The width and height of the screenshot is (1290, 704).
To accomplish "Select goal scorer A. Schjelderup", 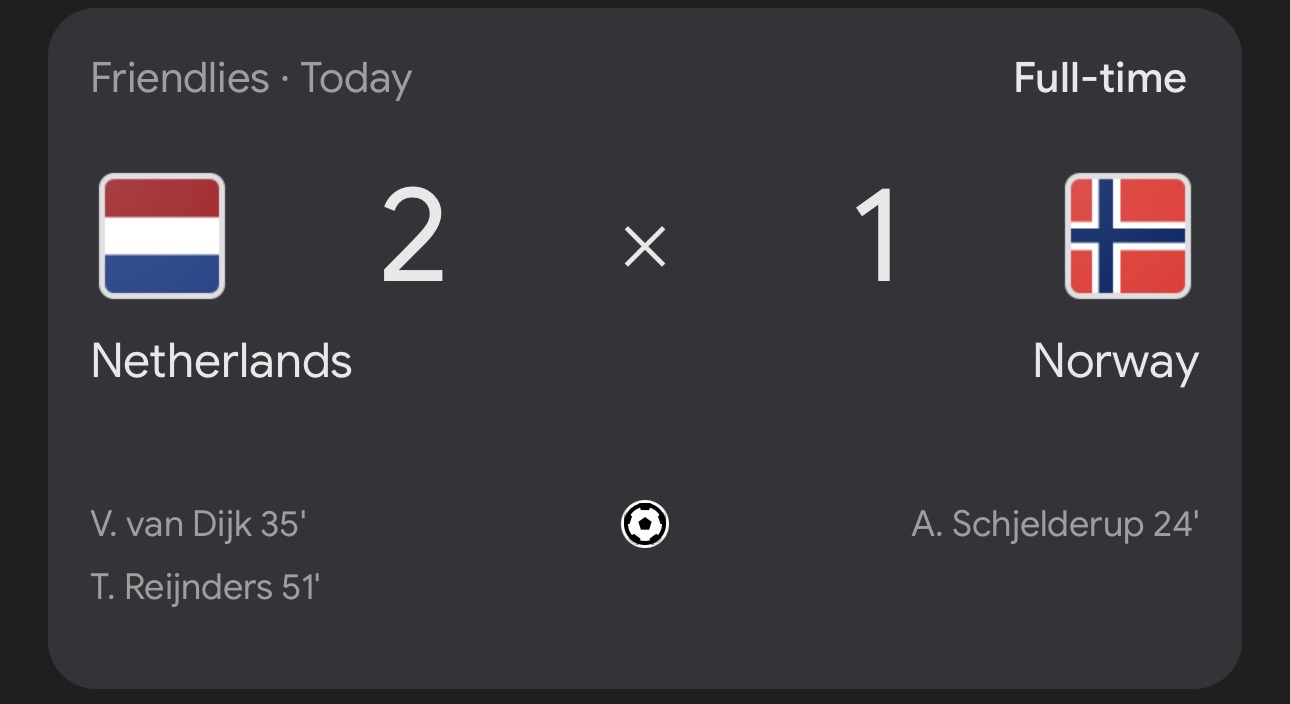I will (x=1027, y=524).
